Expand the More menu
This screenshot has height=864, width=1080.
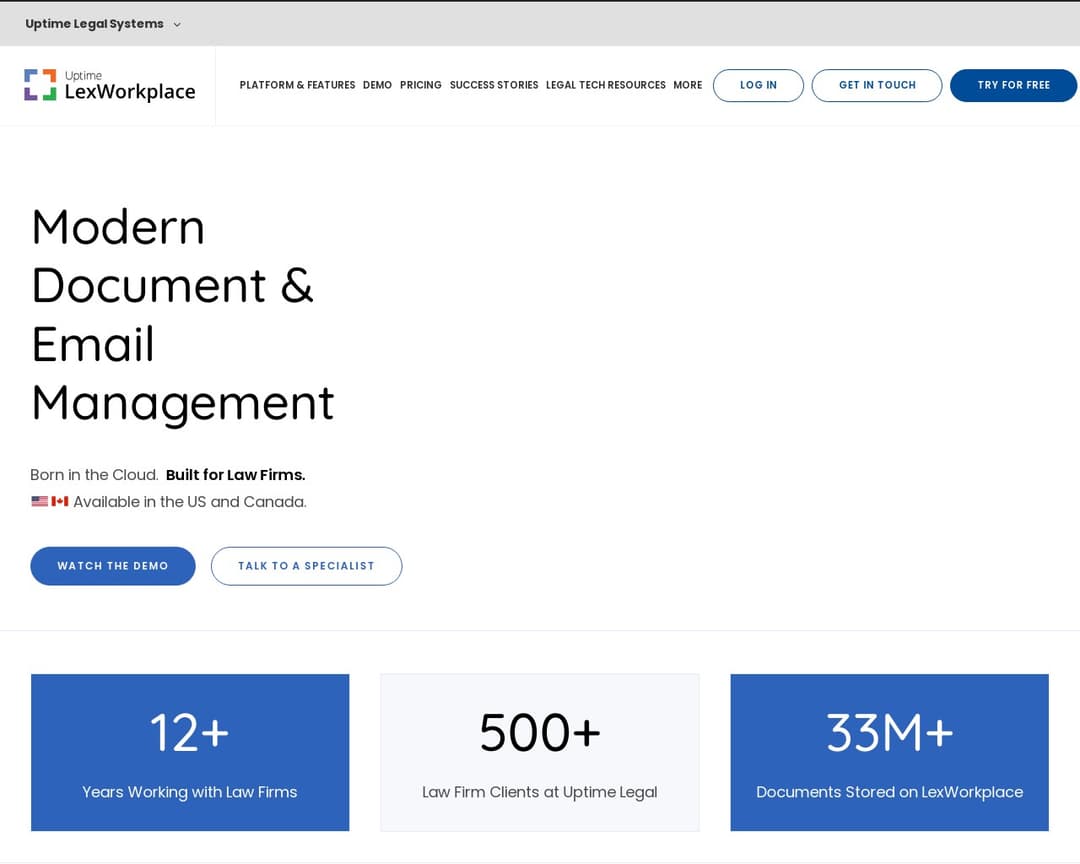687,85
